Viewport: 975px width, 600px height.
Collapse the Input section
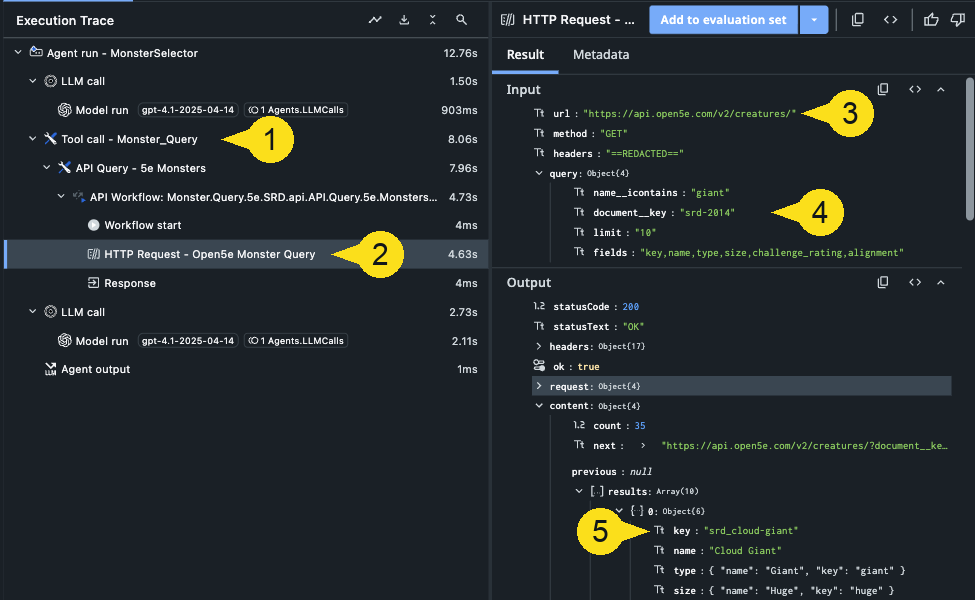[x=941, y=90]
